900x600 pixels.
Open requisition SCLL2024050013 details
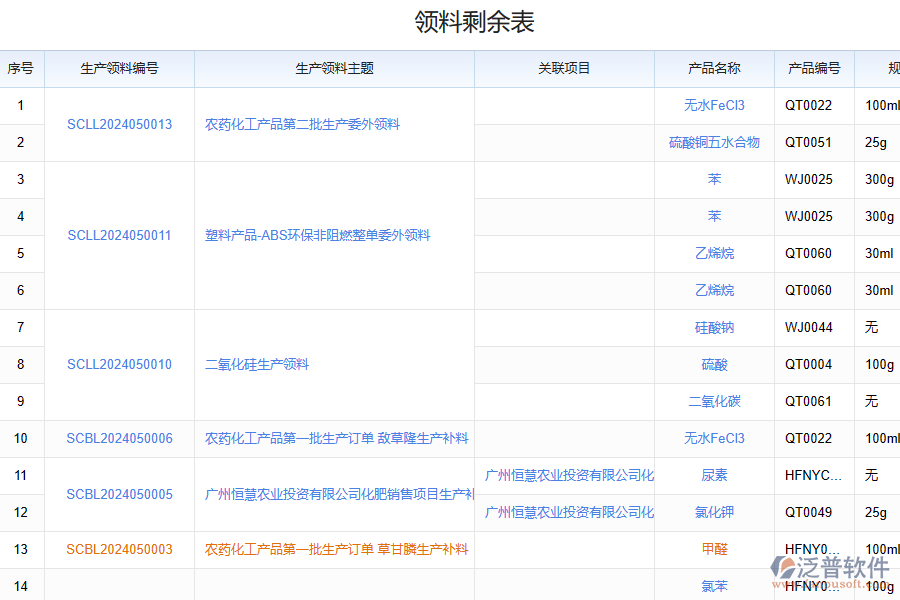coord(119,124)
